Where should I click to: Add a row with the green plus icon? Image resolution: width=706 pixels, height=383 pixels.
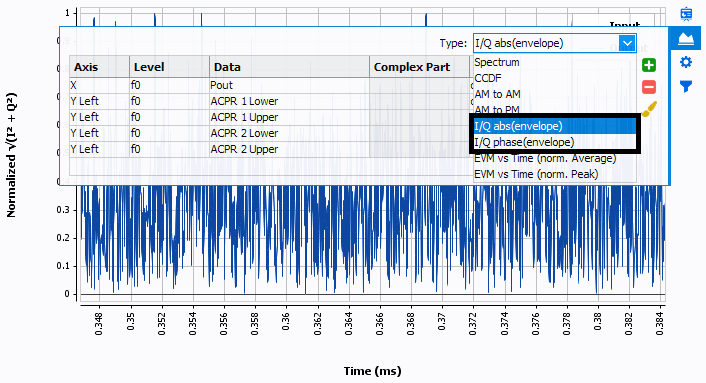[649, 65]
